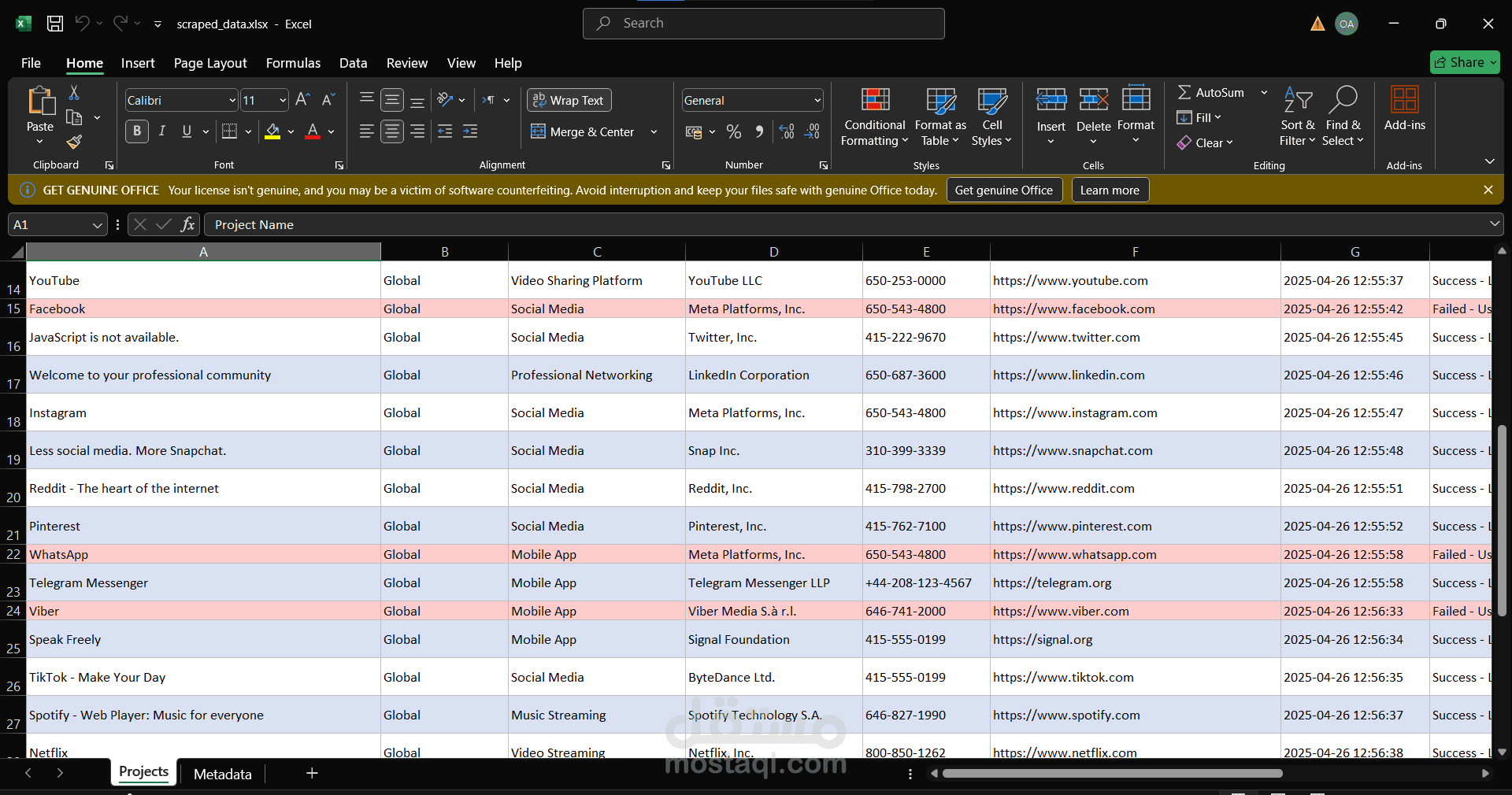
Task: Open the font size dropdown
Action: pos(283,101)
